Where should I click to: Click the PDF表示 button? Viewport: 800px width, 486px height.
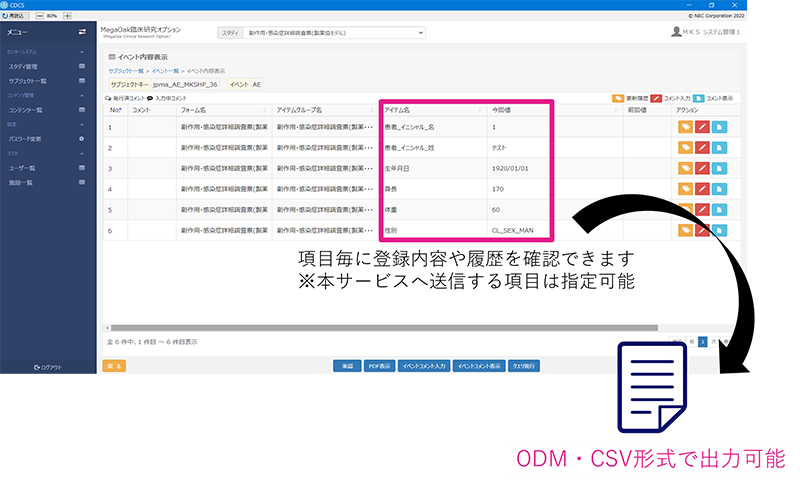(380, 367)
